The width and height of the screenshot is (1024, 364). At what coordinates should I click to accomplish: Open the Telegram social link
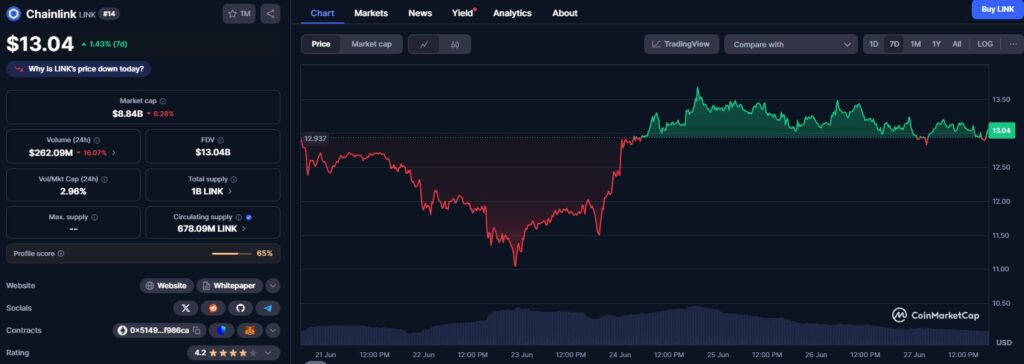(x=268, y=308)
